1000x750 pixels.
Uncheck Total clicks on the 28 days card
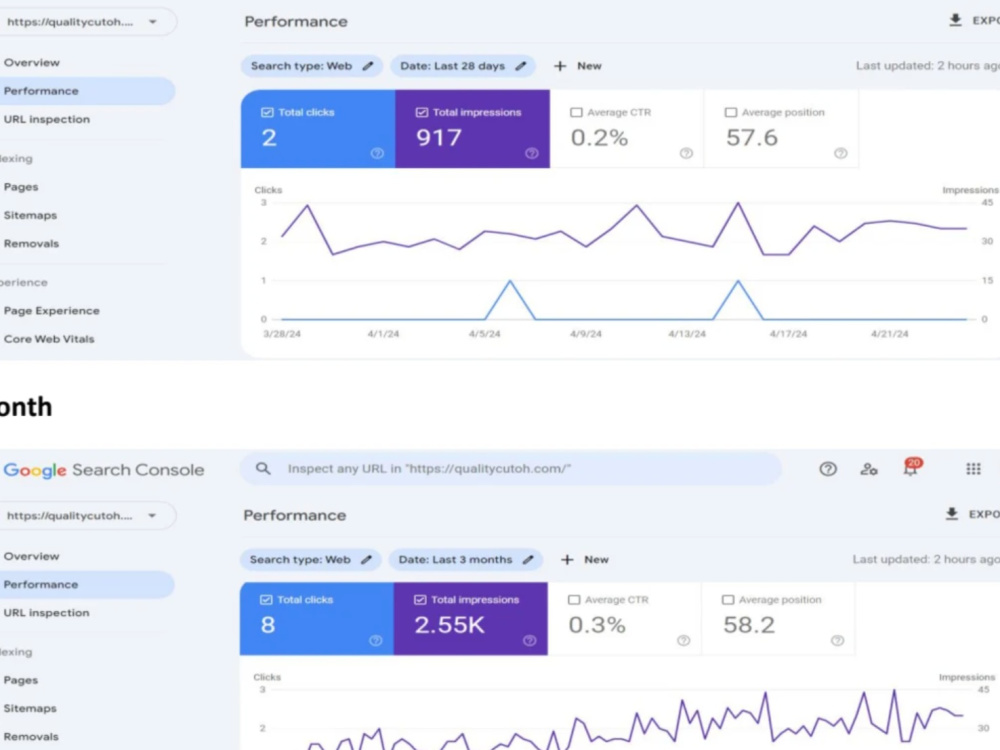[x=267, y=112]
